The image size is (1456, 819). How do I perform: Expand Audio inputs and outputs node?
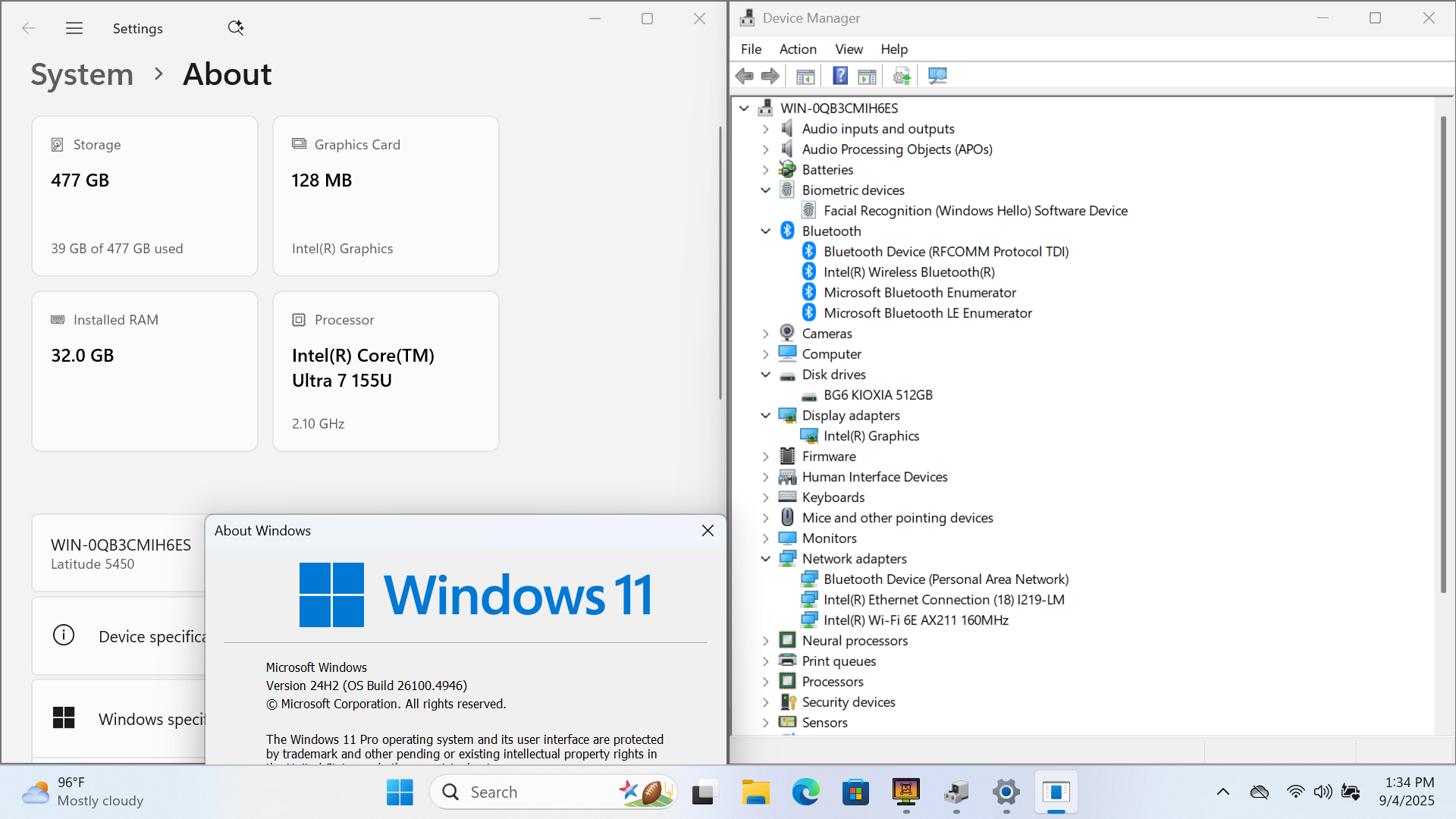(765, 129)
